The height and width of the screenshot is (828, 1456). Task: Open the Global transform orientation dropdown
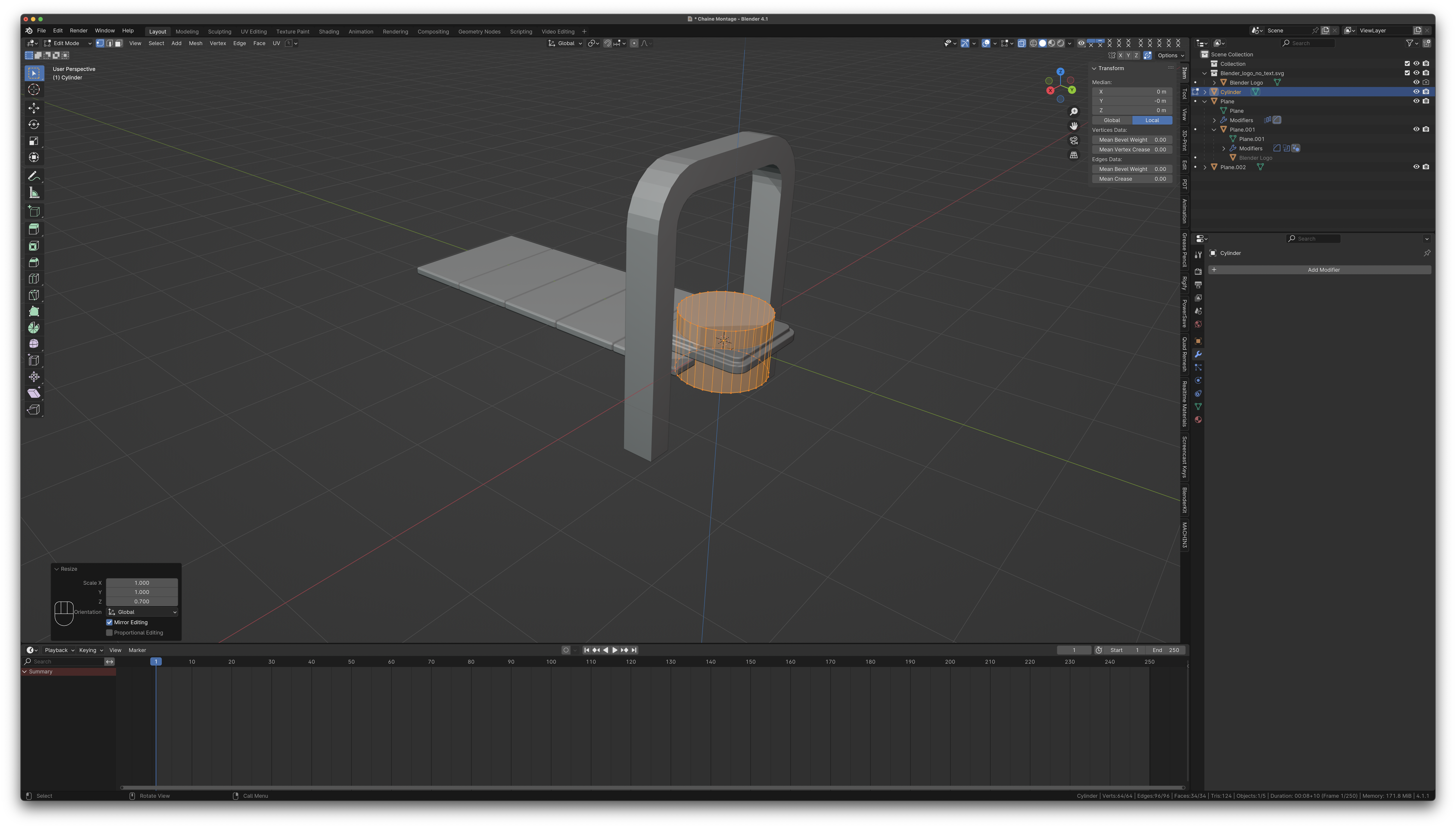pos(565,43)
